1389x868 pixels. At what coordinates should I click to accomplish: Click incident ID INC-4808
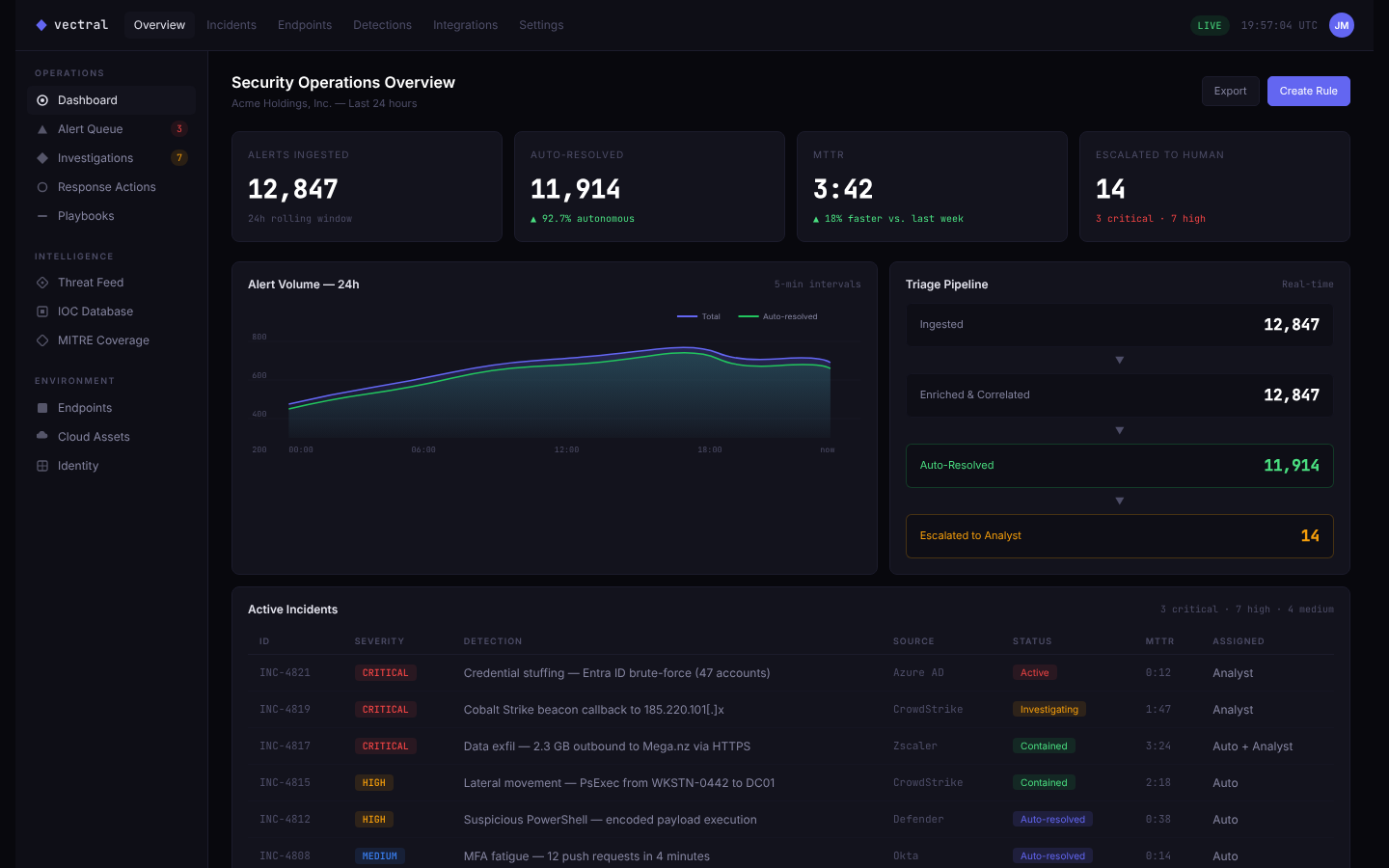pyautogui.click(x=285, y=856)
